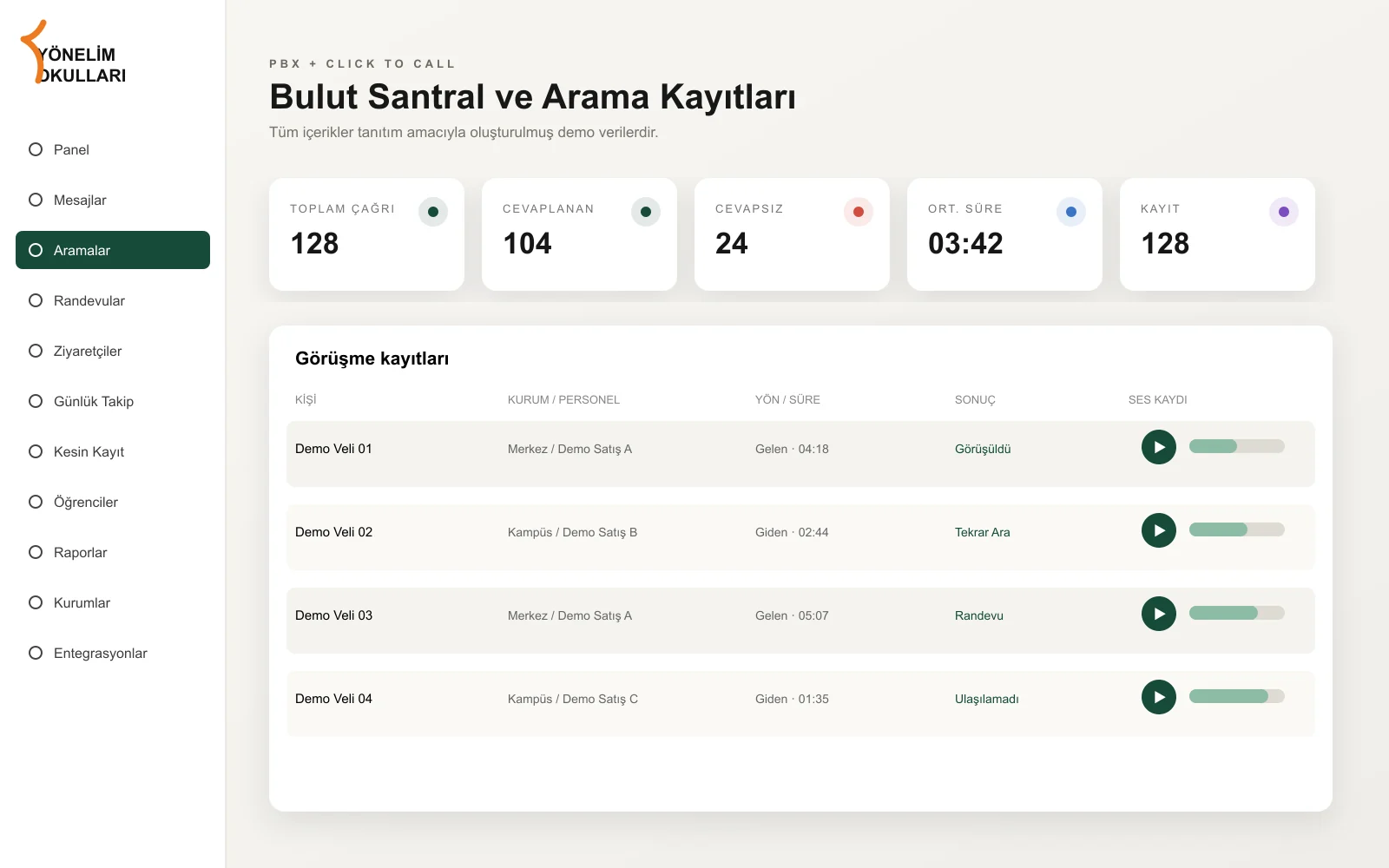Click the blue dot on Ort. Süre card
This screenshot has width=1389, height=868.
click(x=1071, y=212)
